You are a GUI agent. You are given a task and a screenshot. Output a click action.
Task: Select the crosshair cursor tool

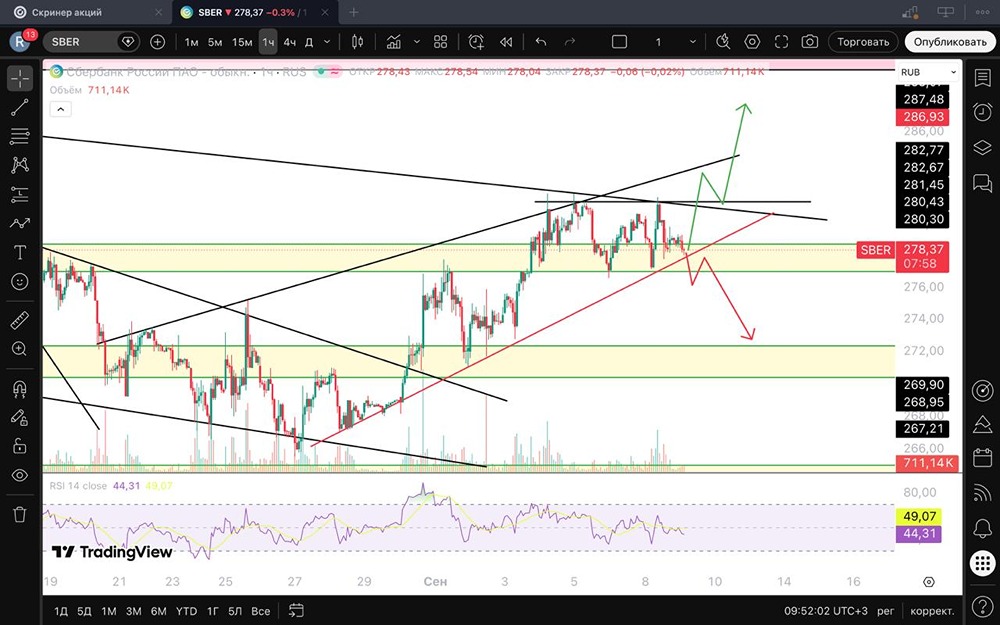tap(20, 79)
